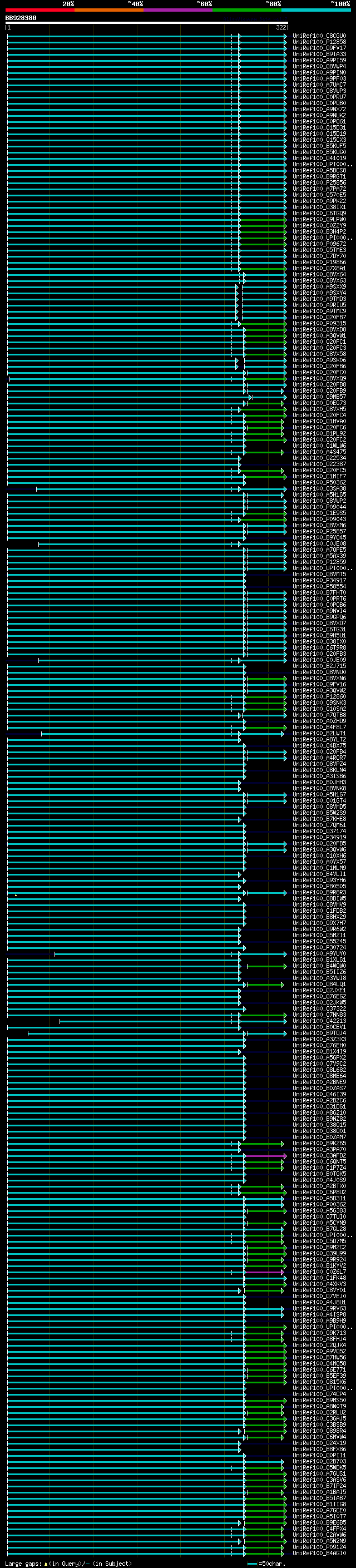356x1568 pixels.
Task: Open the hit UniRef100_Q3BIX1
Action: [319, 207]
